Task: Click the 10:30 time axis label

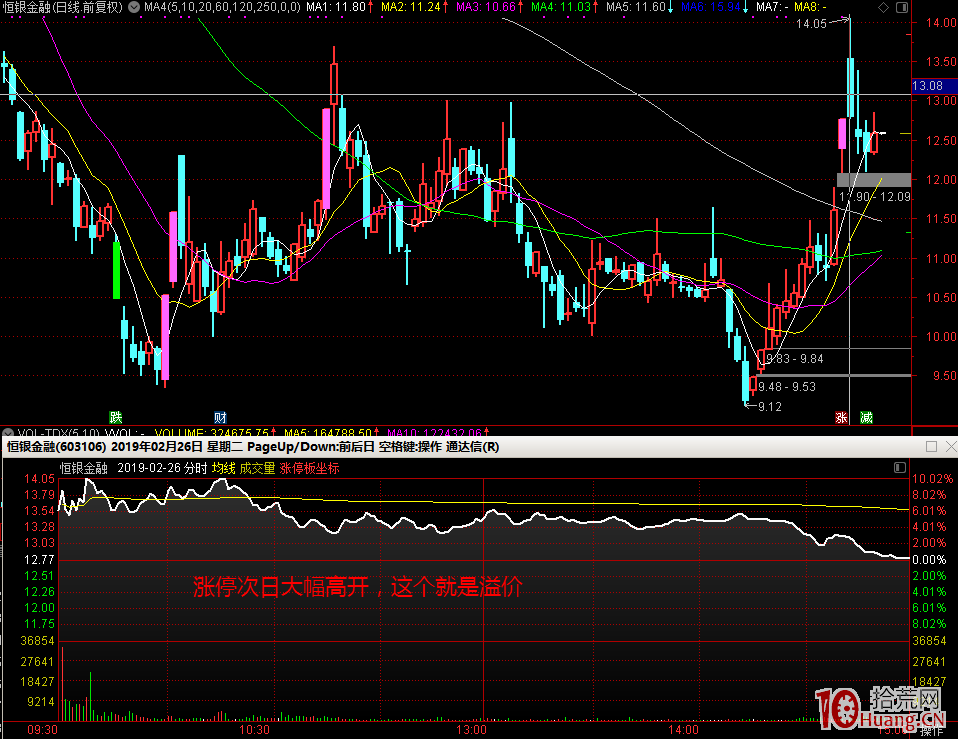Action: pyautogui.click(x=254, y=730)
